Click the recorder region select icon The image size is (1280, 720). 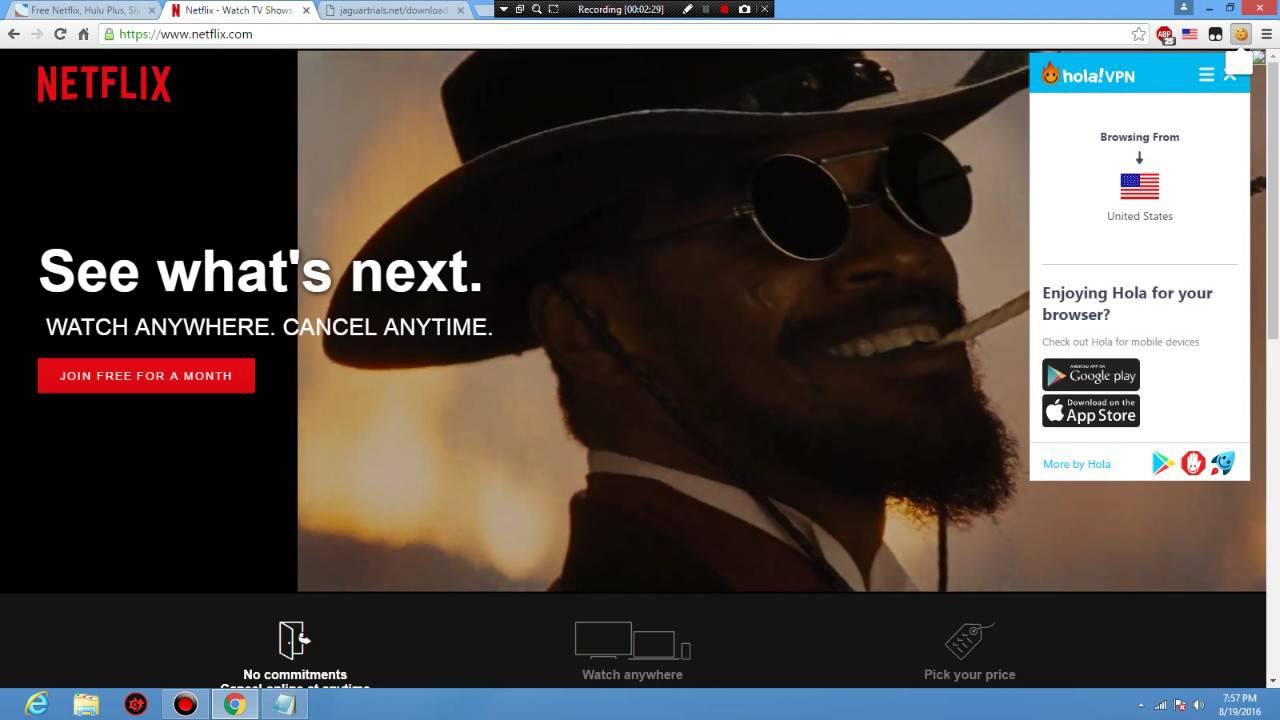(x=553, y=9)
